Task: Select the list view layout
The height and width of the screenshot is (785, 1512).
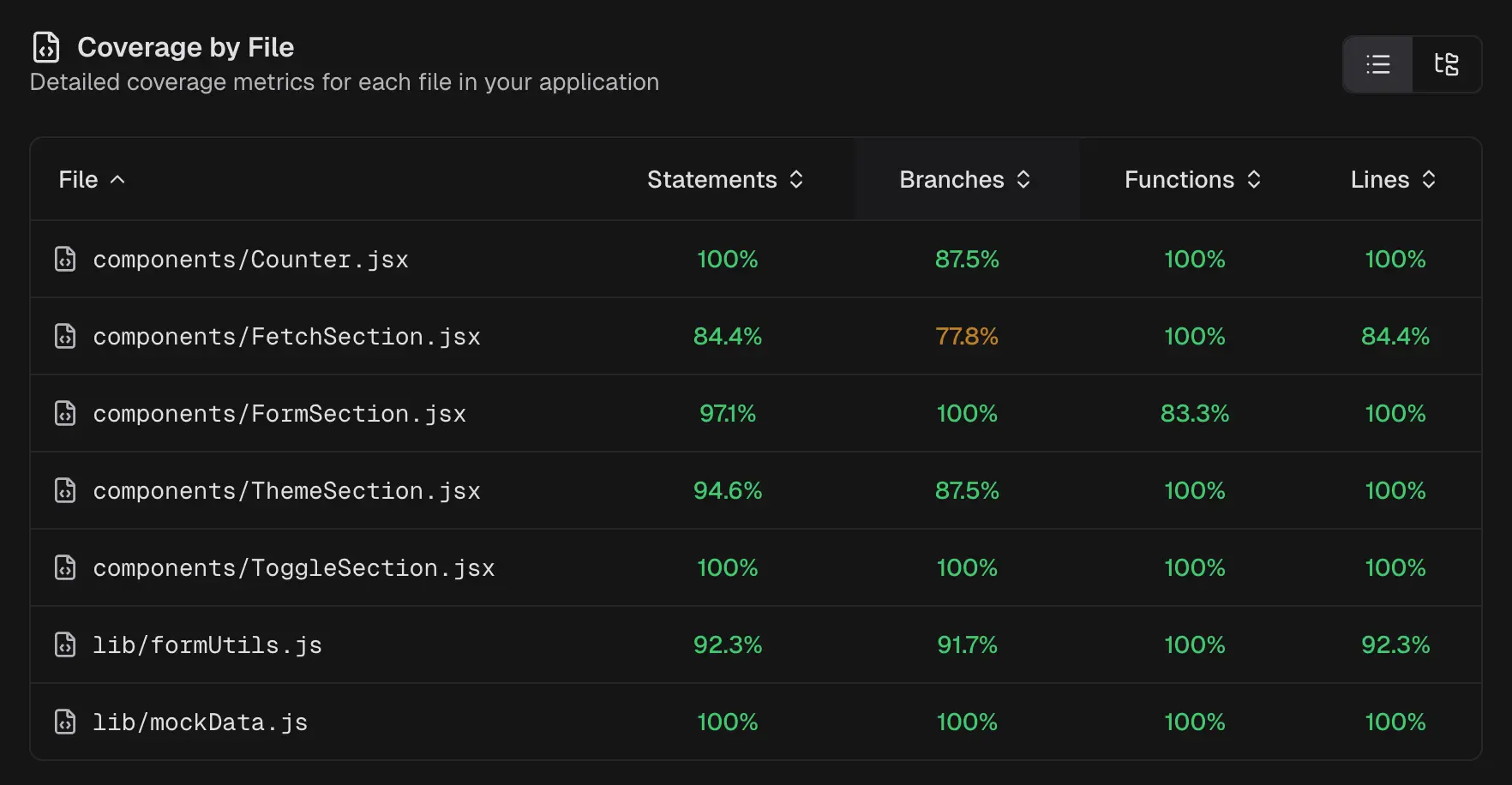Action: coord(1377,64)
